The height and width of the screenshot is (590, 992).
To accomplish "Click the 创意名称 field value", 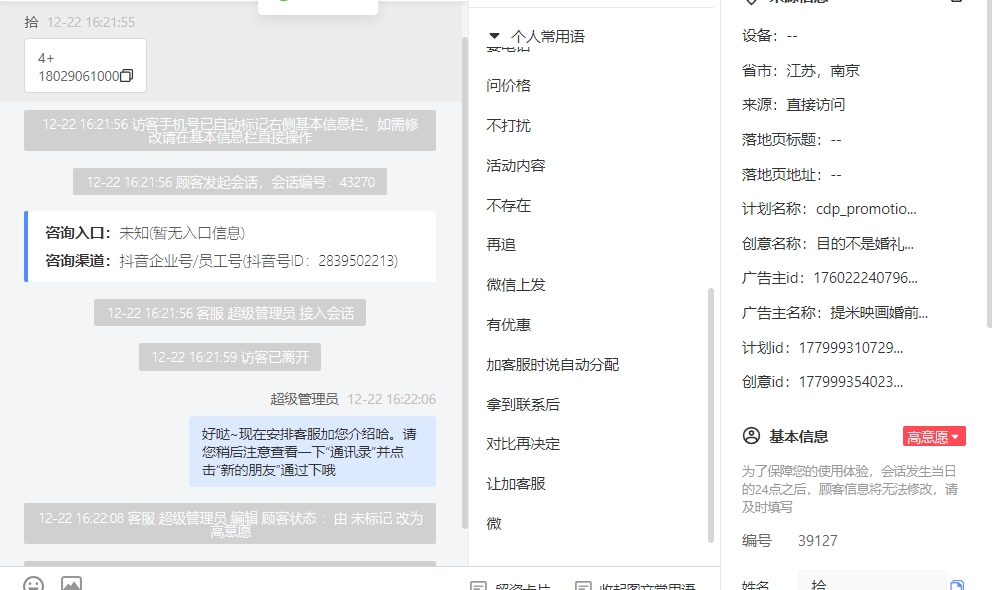I will coord(865,243).
